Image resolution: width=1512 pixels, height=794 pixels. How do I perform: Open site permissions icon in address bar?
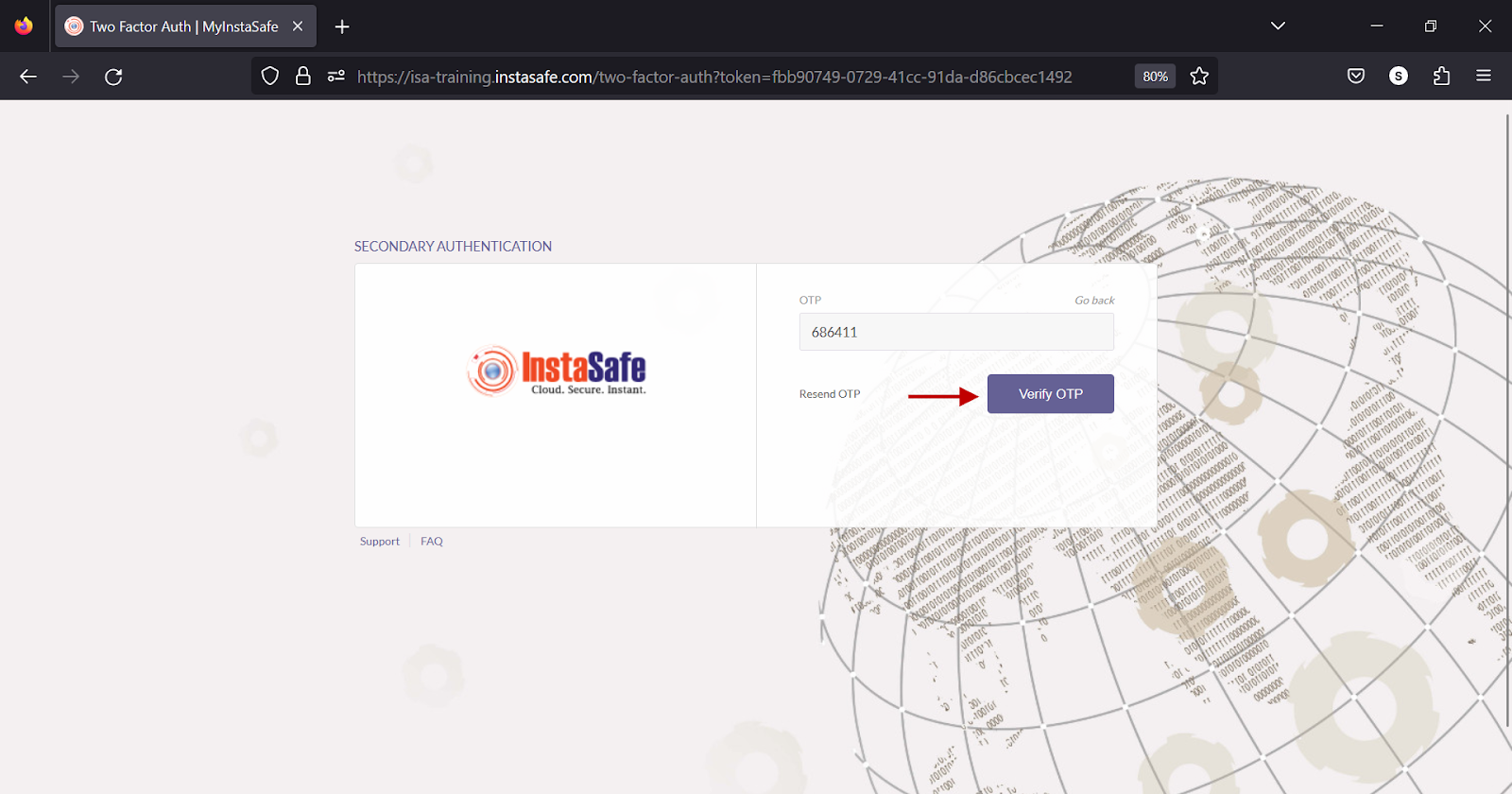(335, 77)
